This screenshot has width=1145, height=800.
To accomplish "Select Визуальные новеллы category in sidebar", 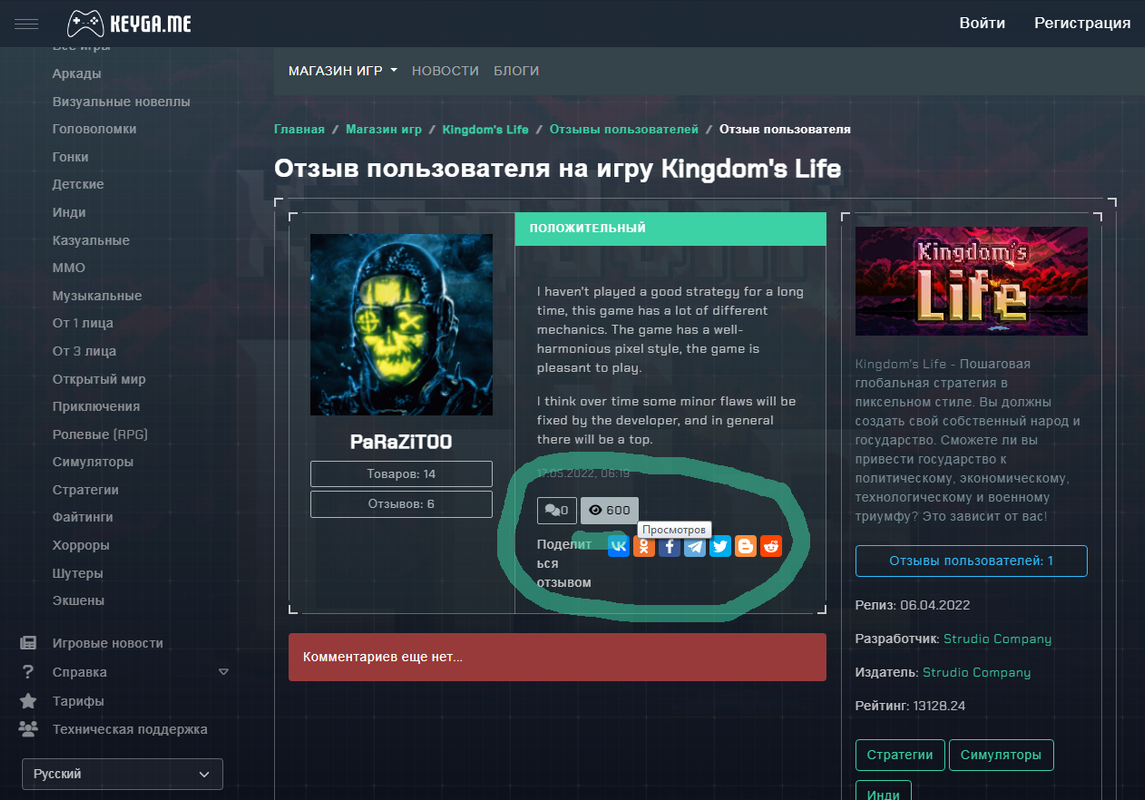I will 121,101.
